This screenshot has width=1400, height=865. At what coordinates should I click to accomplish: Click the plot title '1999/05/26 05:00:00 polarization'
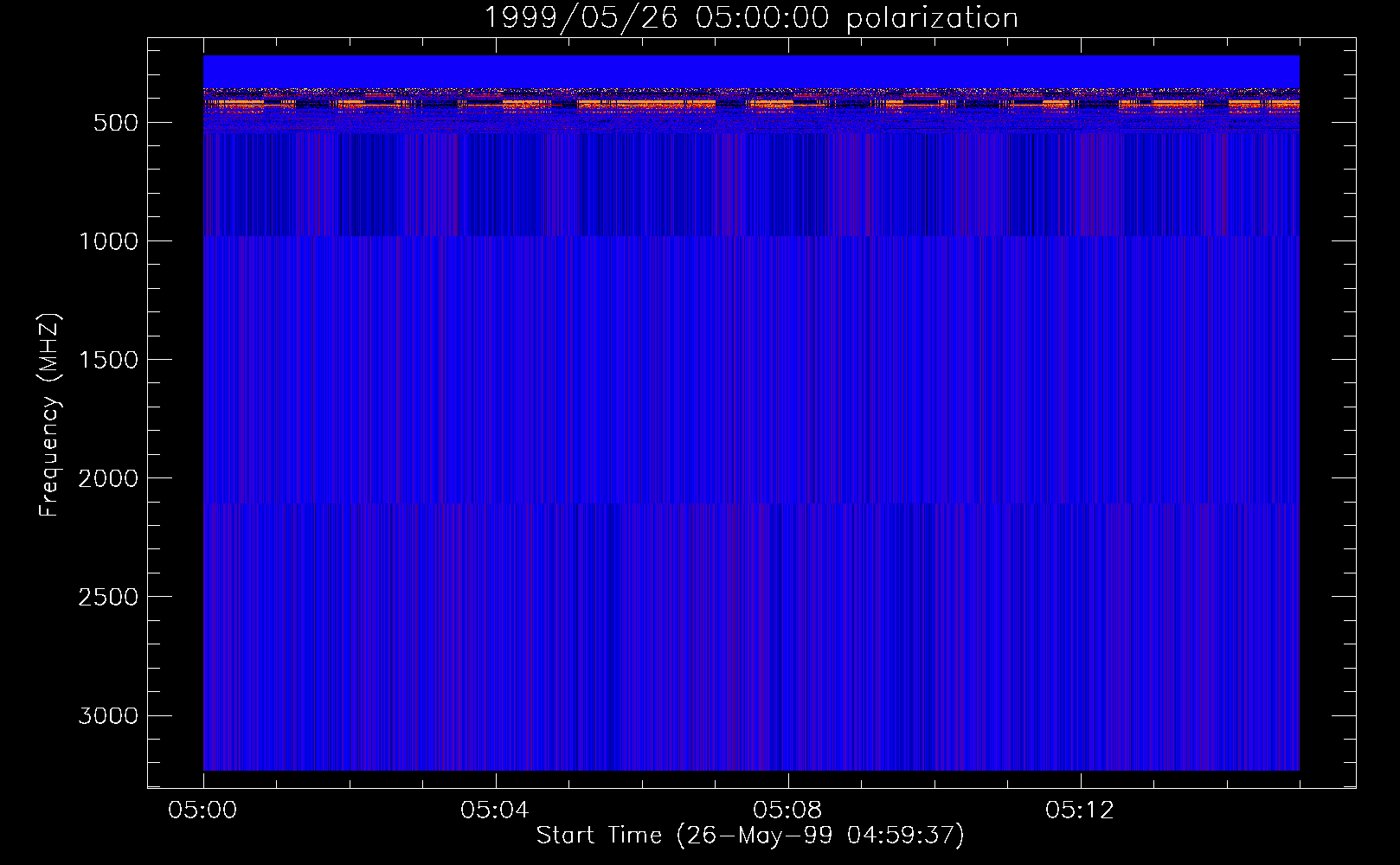click(750, 18)
